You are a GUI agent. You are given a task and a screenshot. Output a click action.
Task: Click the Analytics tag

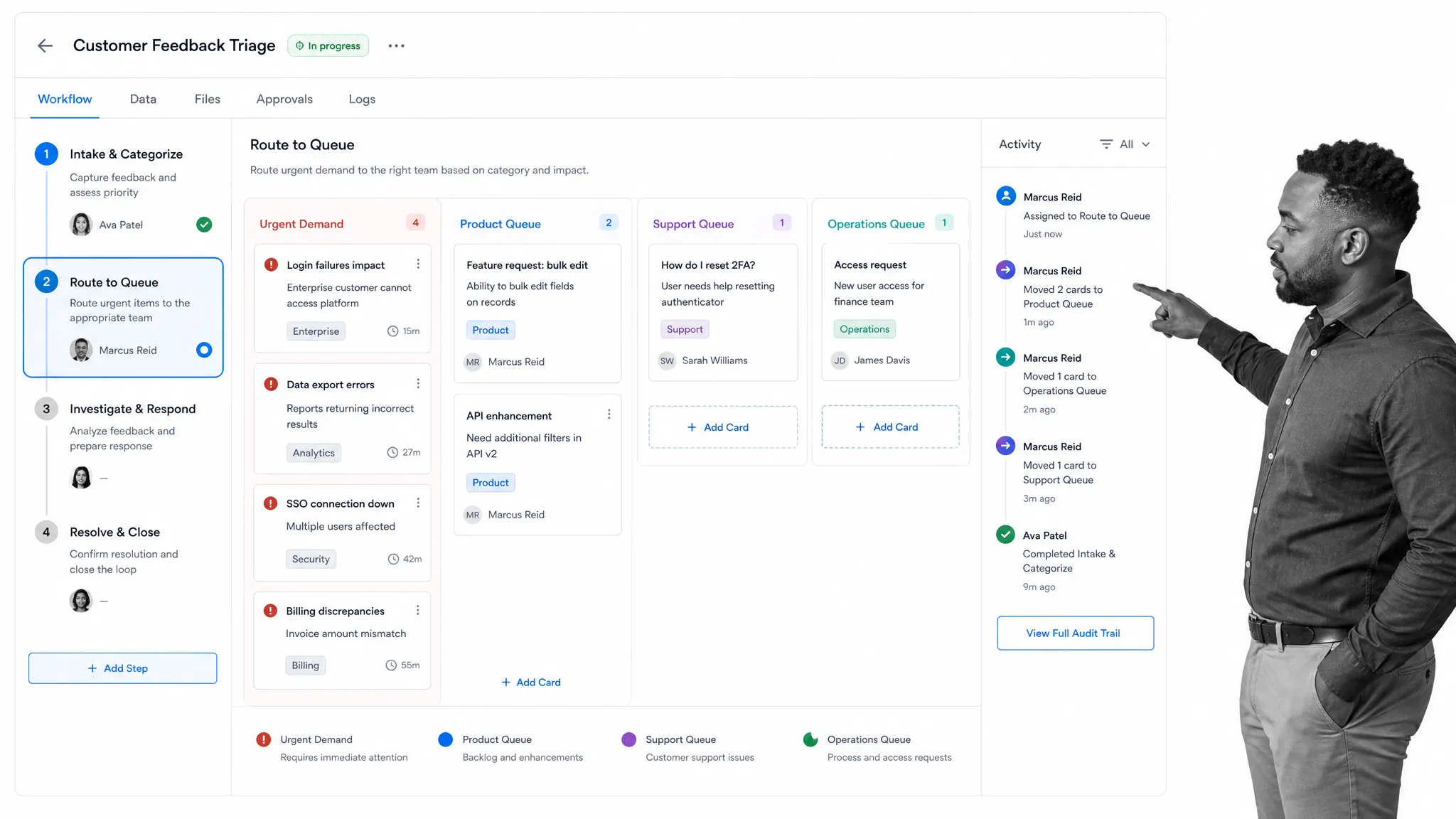pyautogui.click(x=314, y=453)
